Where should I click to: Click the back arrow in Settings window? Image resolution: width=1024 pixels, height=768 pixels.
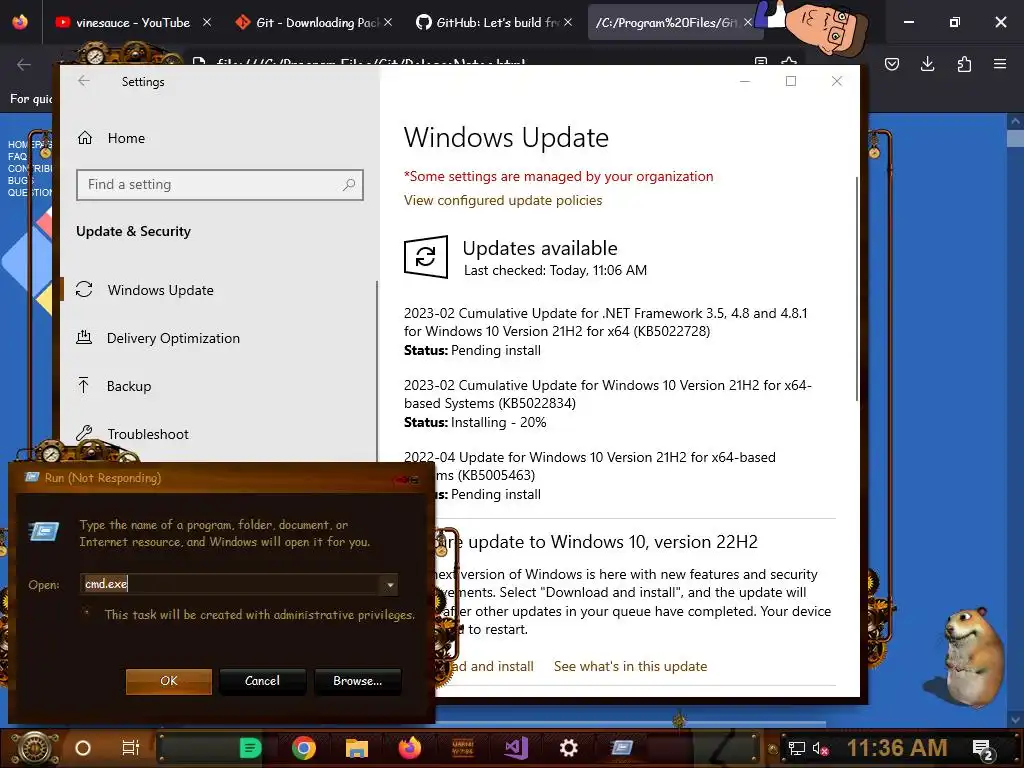(x=84, y=81)
